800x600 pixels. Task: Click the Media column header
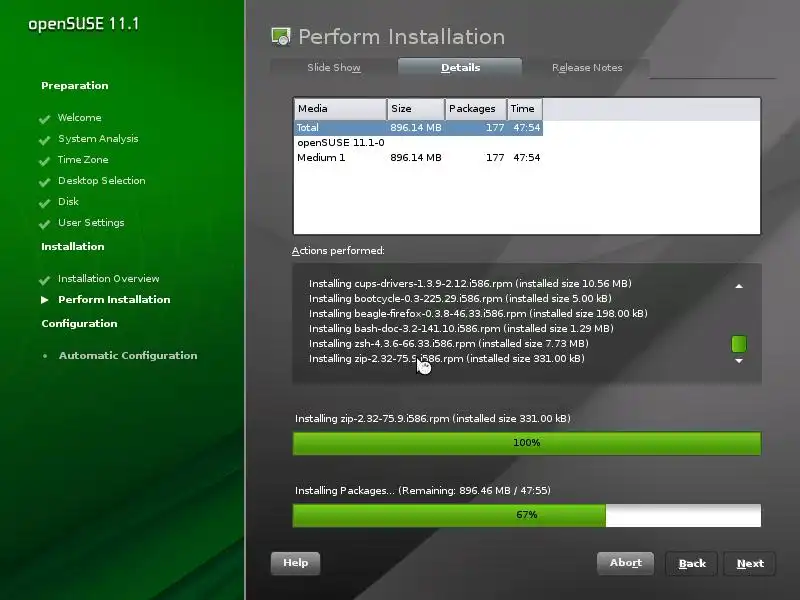pyautogui.click(x=340, y=109)
